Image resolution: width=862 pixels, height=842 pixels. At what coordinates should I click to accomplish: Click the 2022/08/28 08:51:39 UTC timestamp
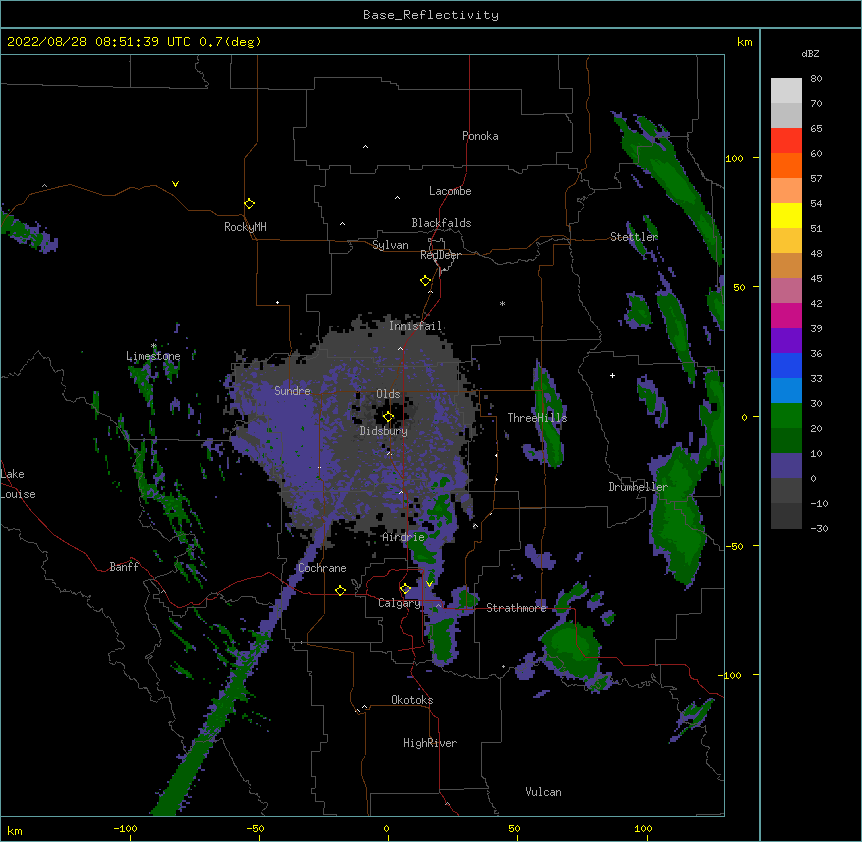(99, 42)
